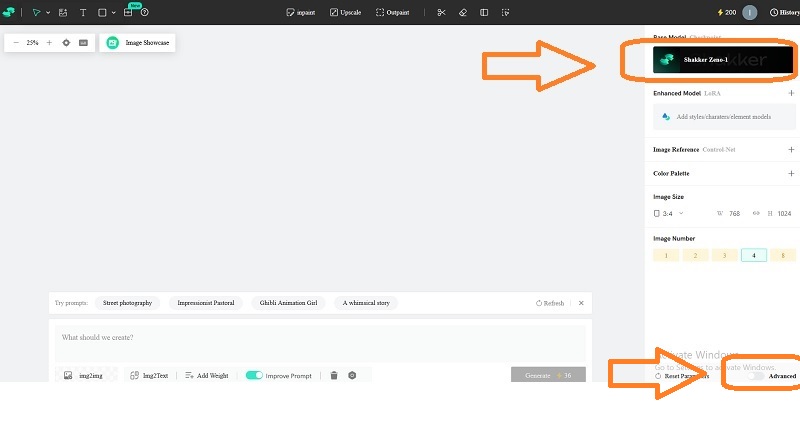Click the scissors cut icon
The height and width of the screenshot is (442, 800).
[441, 13]
